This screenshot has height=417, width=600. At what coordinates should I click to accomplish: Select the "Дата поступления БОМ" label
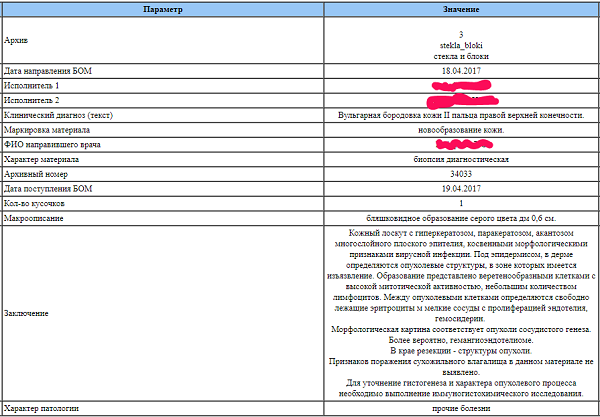point(48,189)
